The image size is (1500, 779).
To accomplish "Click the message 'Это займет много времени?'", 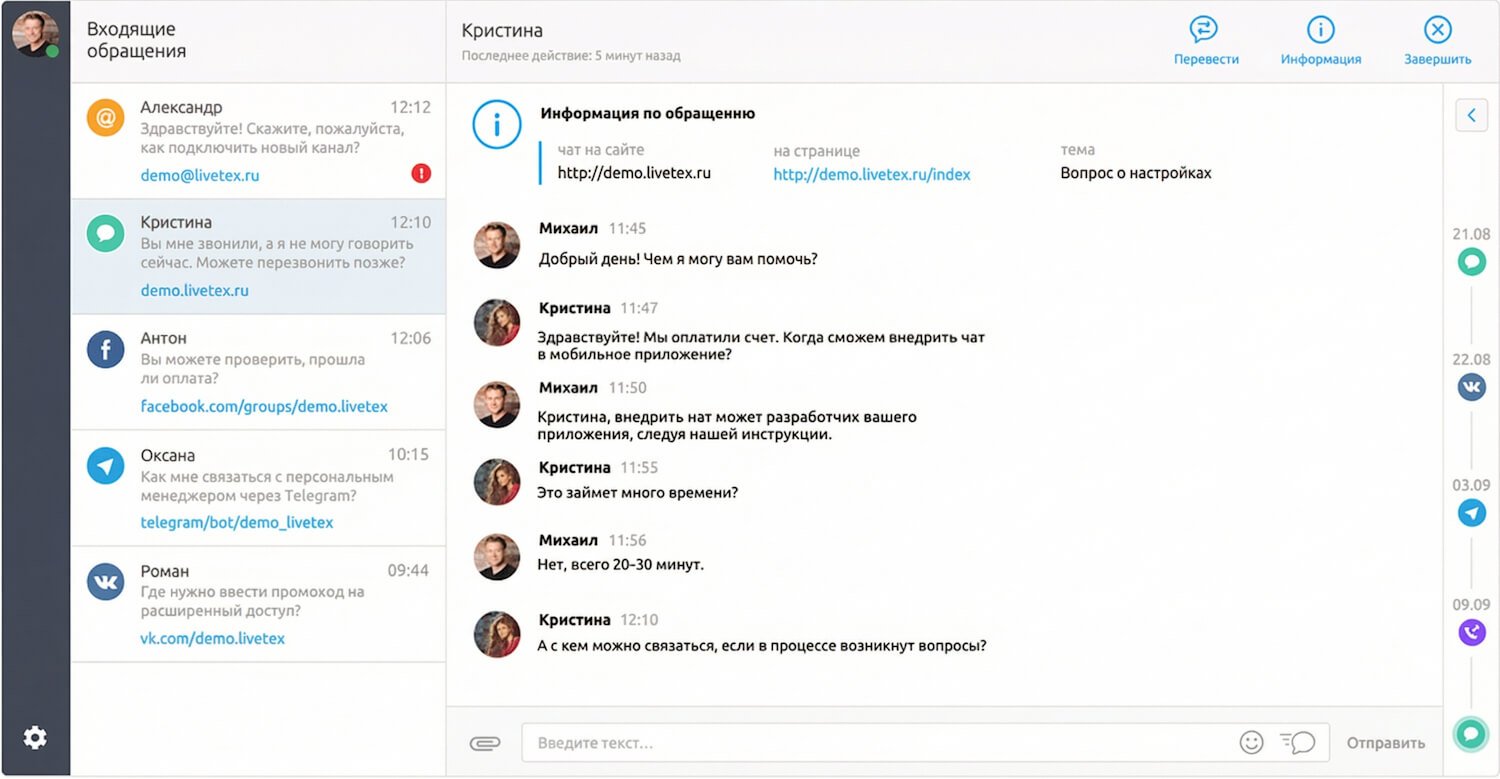I will click(638, 493).
